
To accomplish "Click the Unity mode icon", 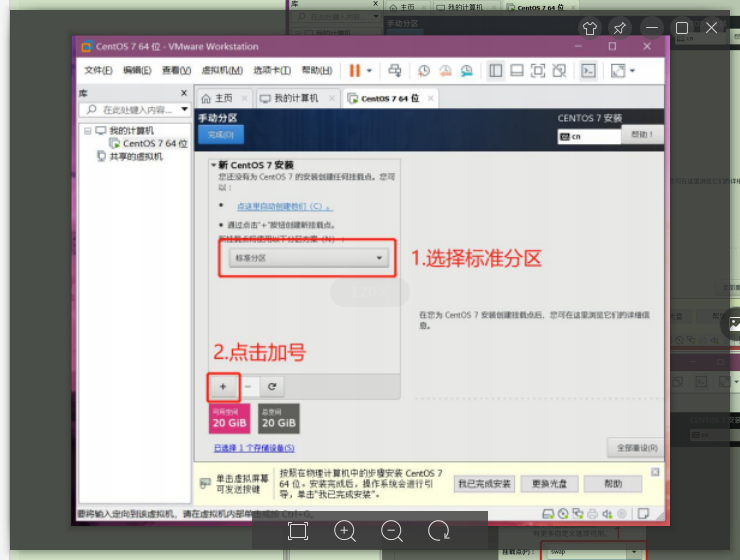I will (559, 71).
